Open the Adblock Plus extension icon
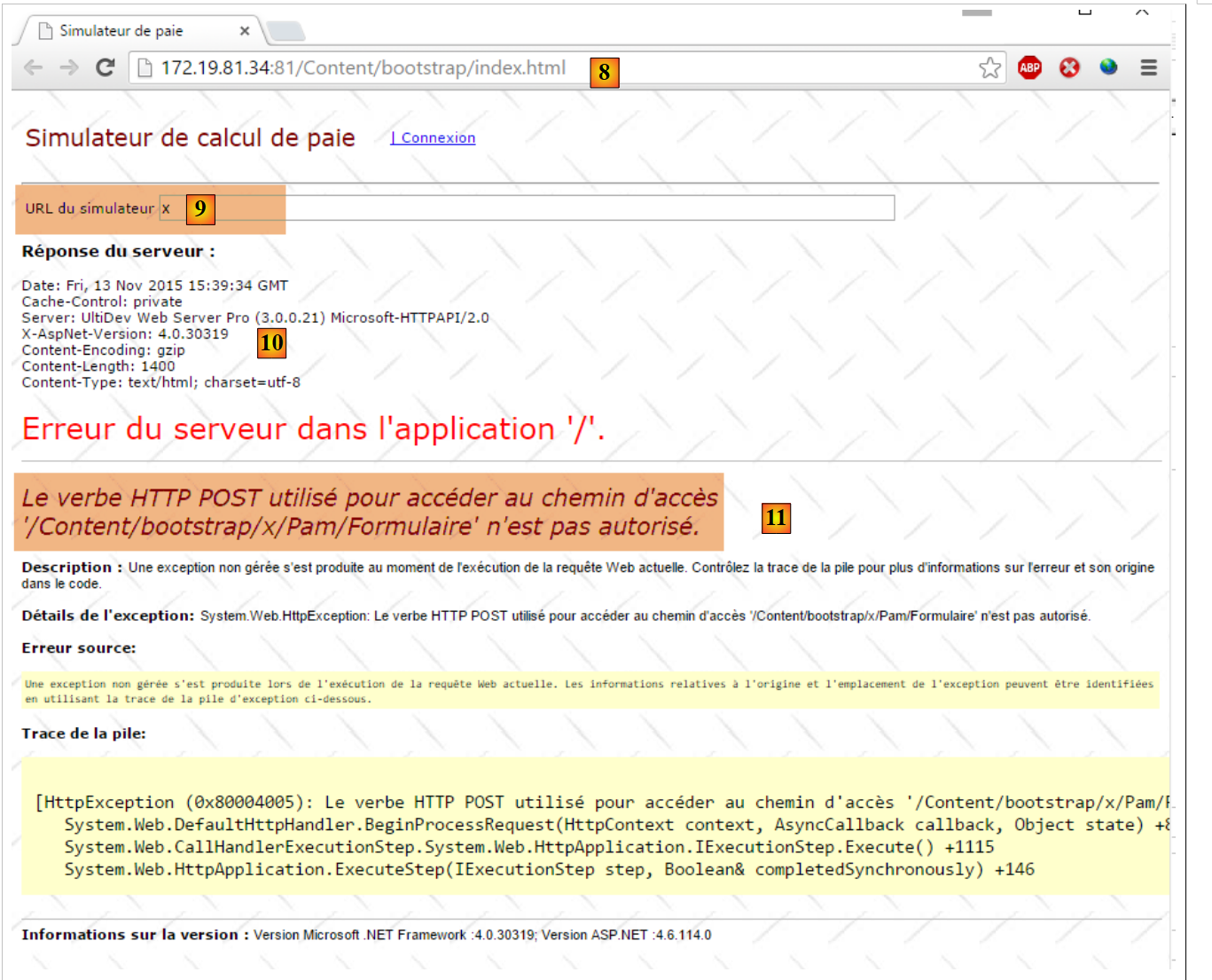Viewport: 1212px width, 980px height. [1029, 67]
